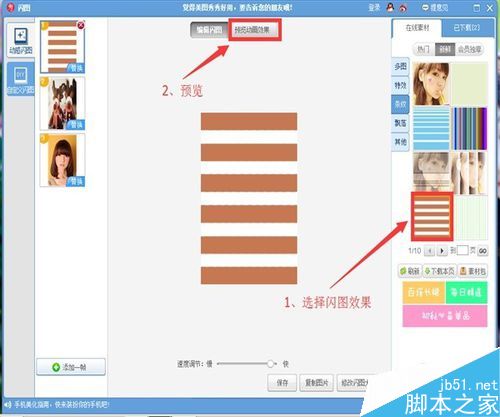Screen dimensions: 500x417
Task: Remove frame 1 with the red X
Action: 81,25
